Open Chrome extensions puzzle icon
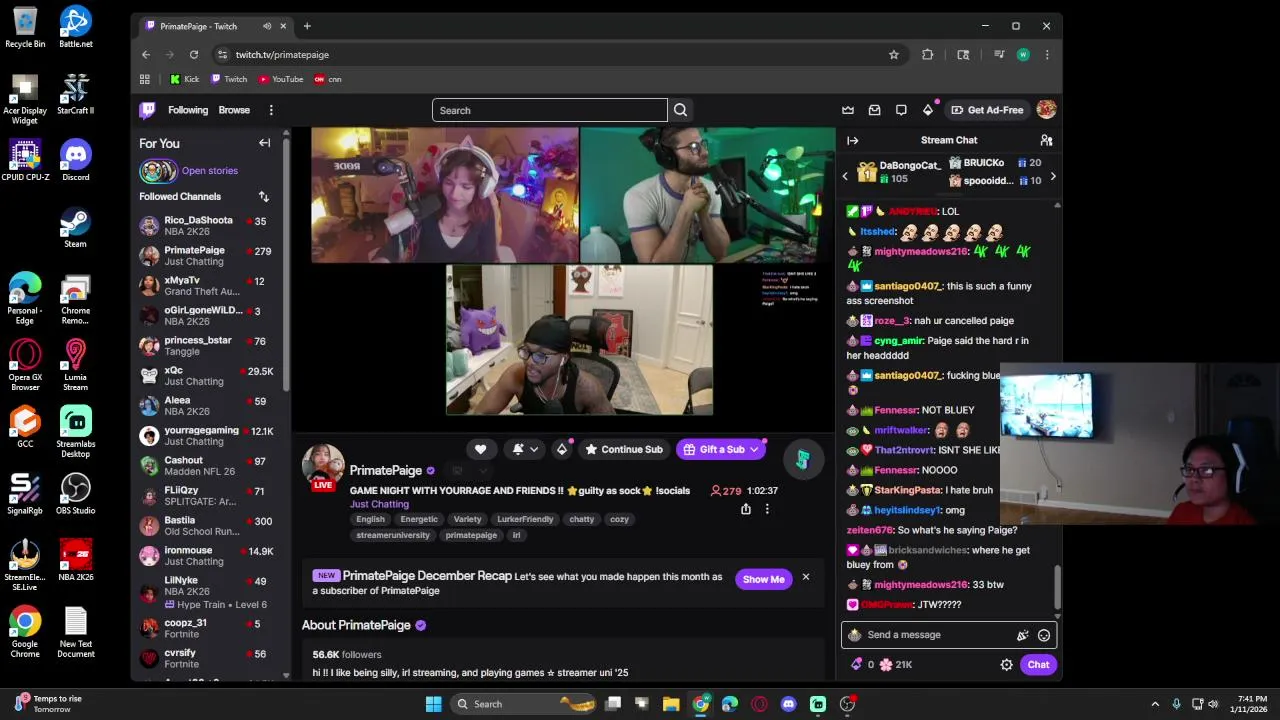This screenshot has height=720, width=1280. [927, 55]
